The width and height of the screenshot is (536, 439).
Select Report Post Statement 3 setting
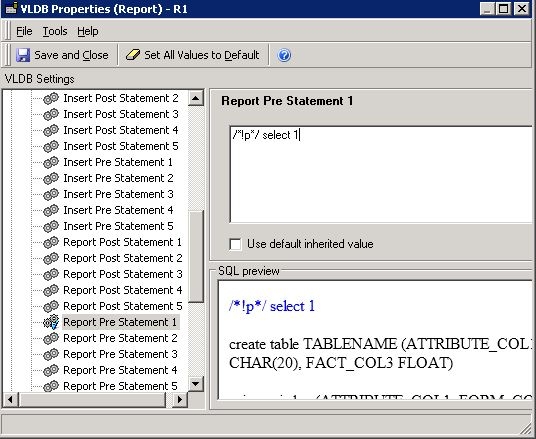click(123, 275)
